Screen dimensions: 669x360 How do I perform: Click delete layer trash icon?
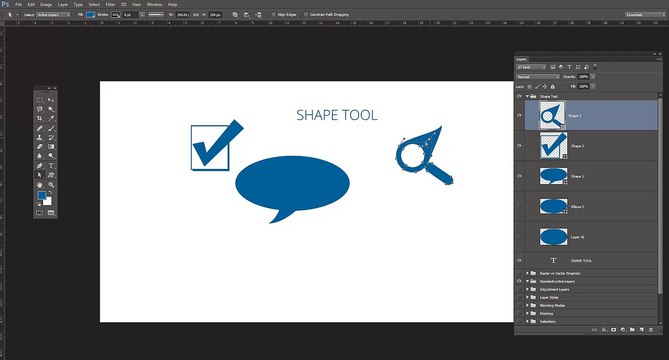point(651,330)
